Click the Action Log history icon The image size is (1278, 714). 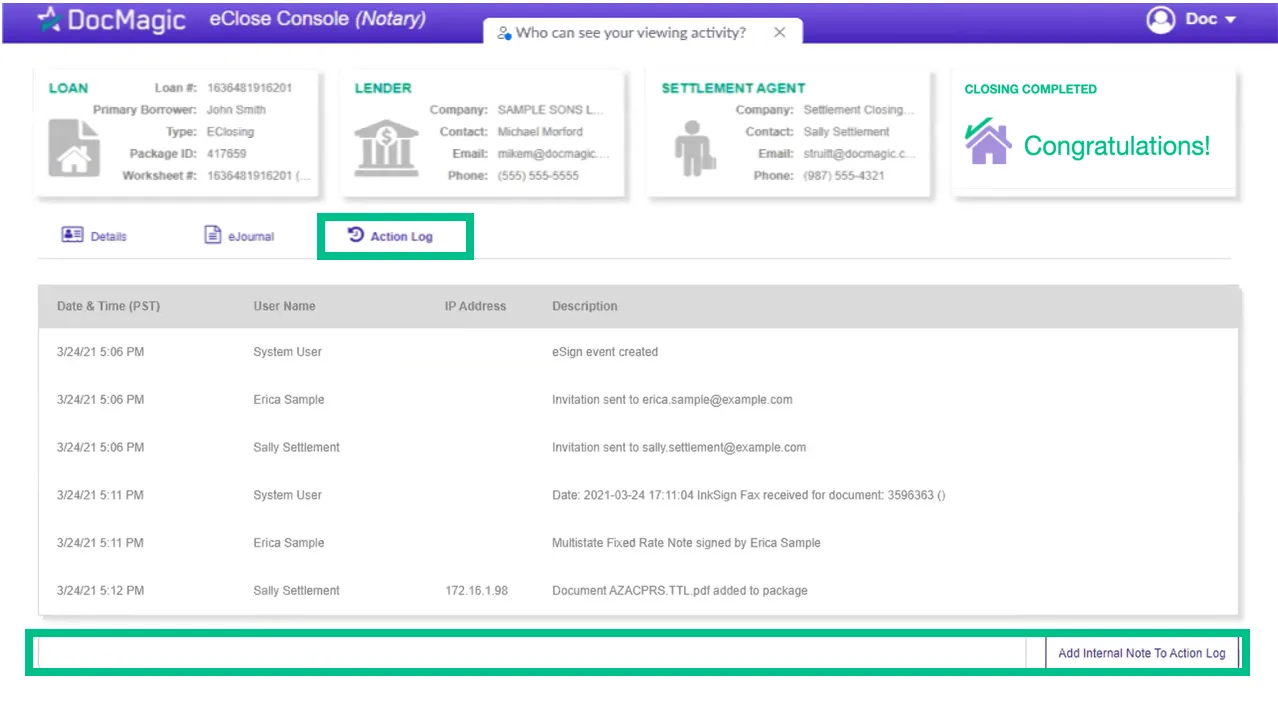(356, 235)
